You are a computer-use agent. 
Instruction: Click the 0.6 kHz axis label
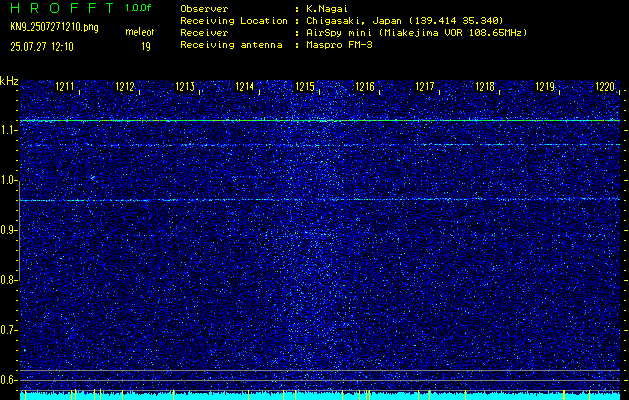point(8,380)
